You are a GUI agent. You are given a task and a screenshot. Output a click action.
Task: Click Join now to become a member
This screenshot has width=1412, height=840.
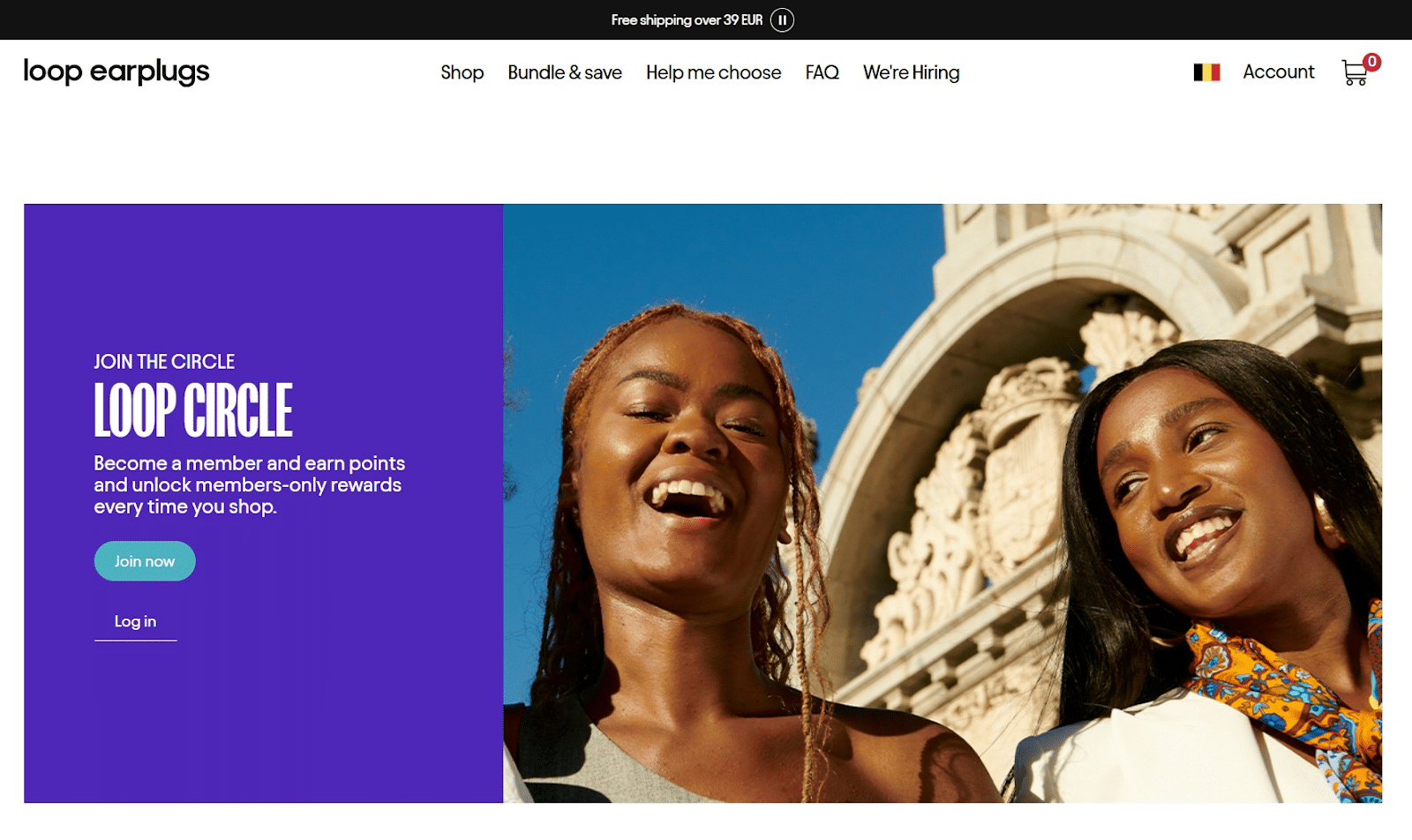click(144, 560)
